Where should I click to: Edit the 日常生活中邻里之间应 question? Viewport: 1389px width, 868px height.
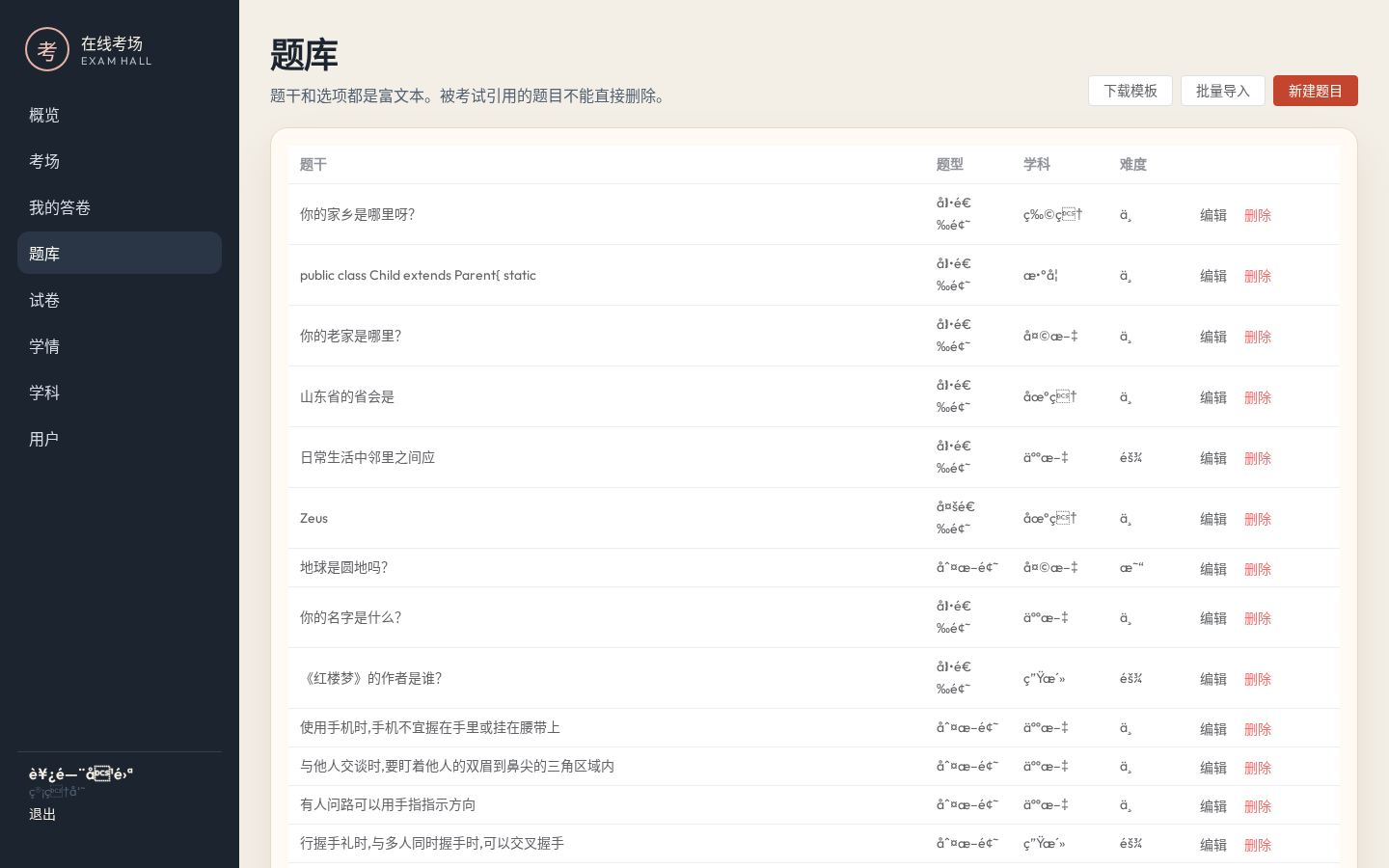click(x=1213, y=458)
